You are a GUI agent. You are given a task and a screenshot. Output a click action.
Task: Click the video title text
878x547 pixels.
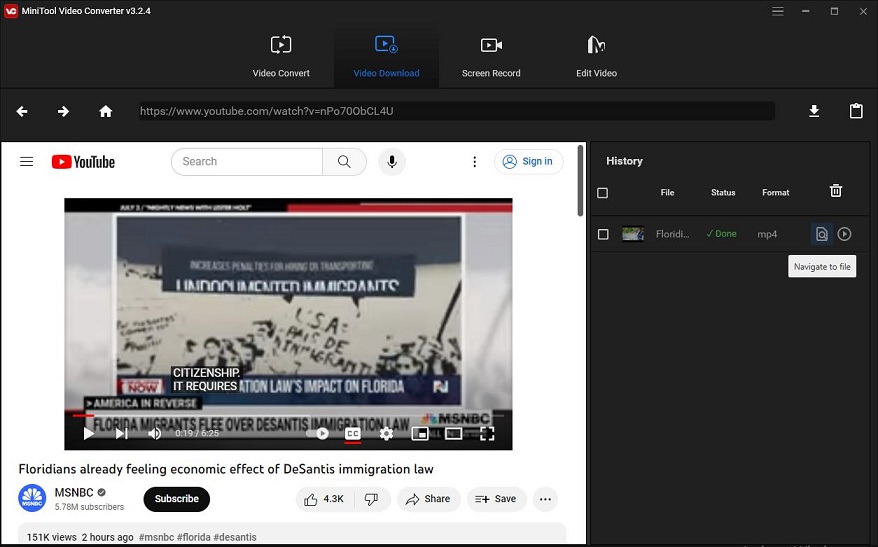click(x=226, y=469)
